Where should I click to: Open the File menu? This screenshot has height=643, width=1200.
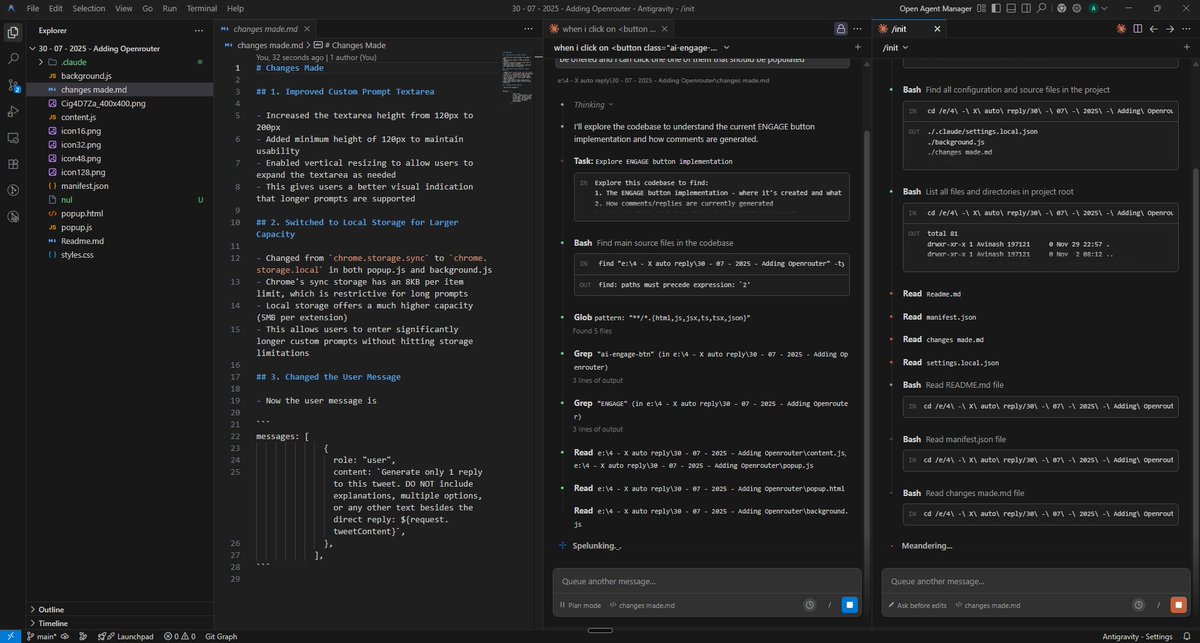click(33, 7)
